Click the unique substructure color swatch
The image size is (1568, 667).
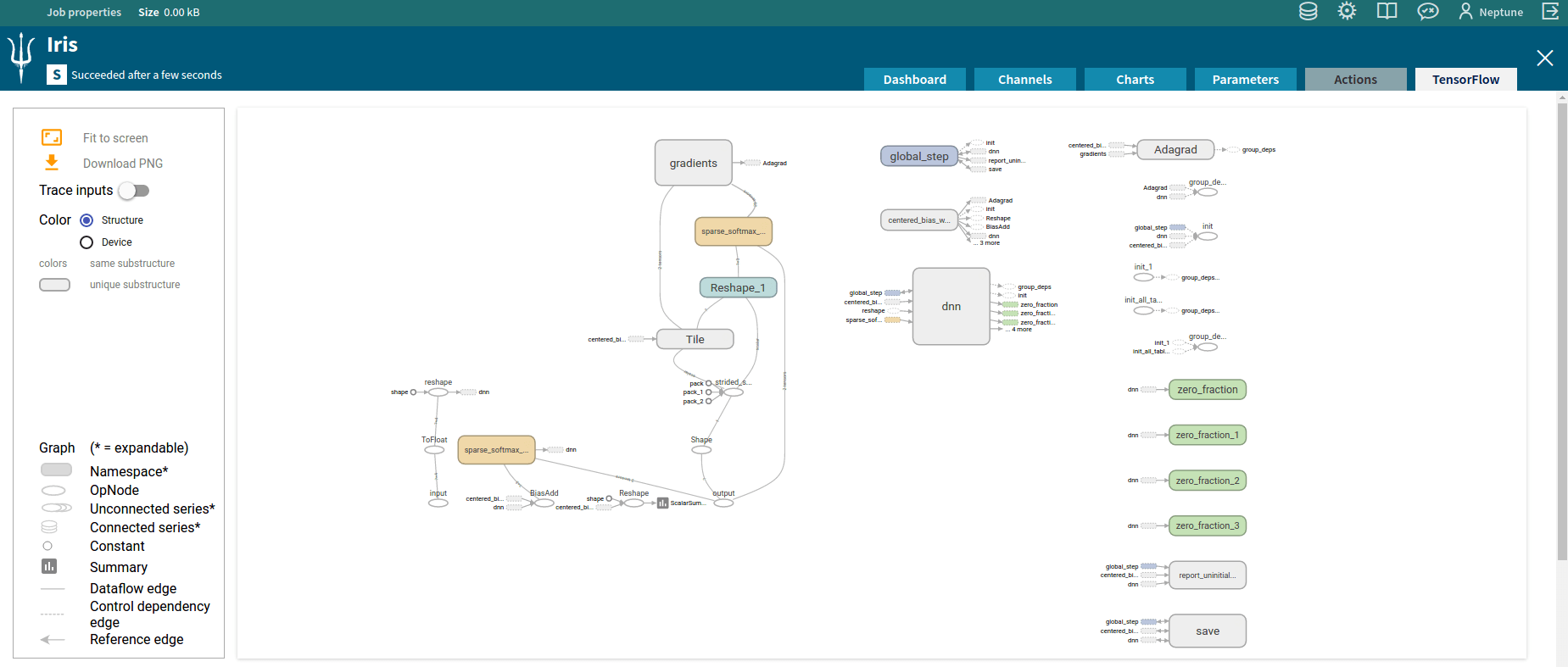click(x=54, y=285)
